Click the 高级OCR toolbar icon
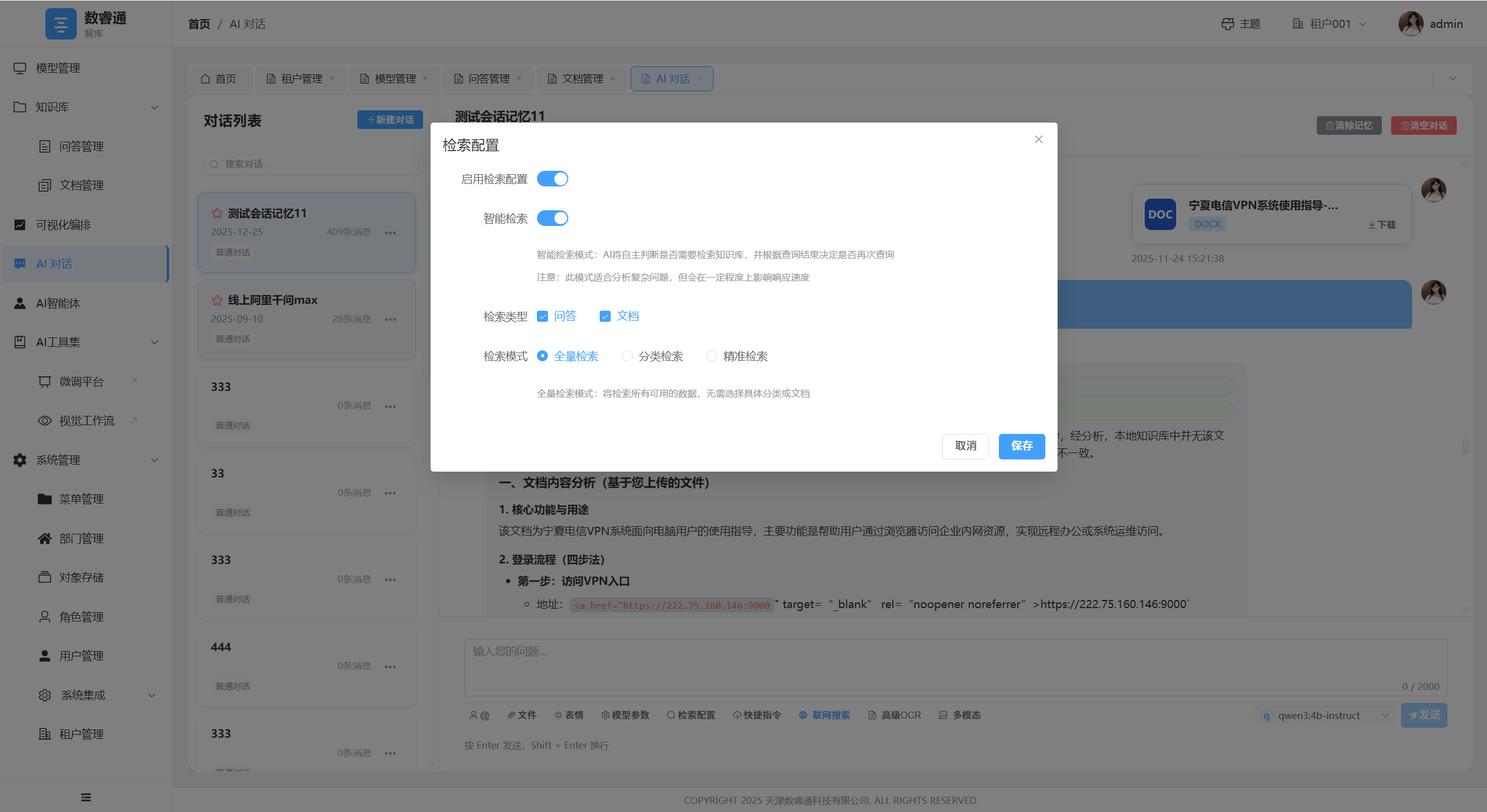Viewport: 1487px width, 812px height. pos(872,715)
